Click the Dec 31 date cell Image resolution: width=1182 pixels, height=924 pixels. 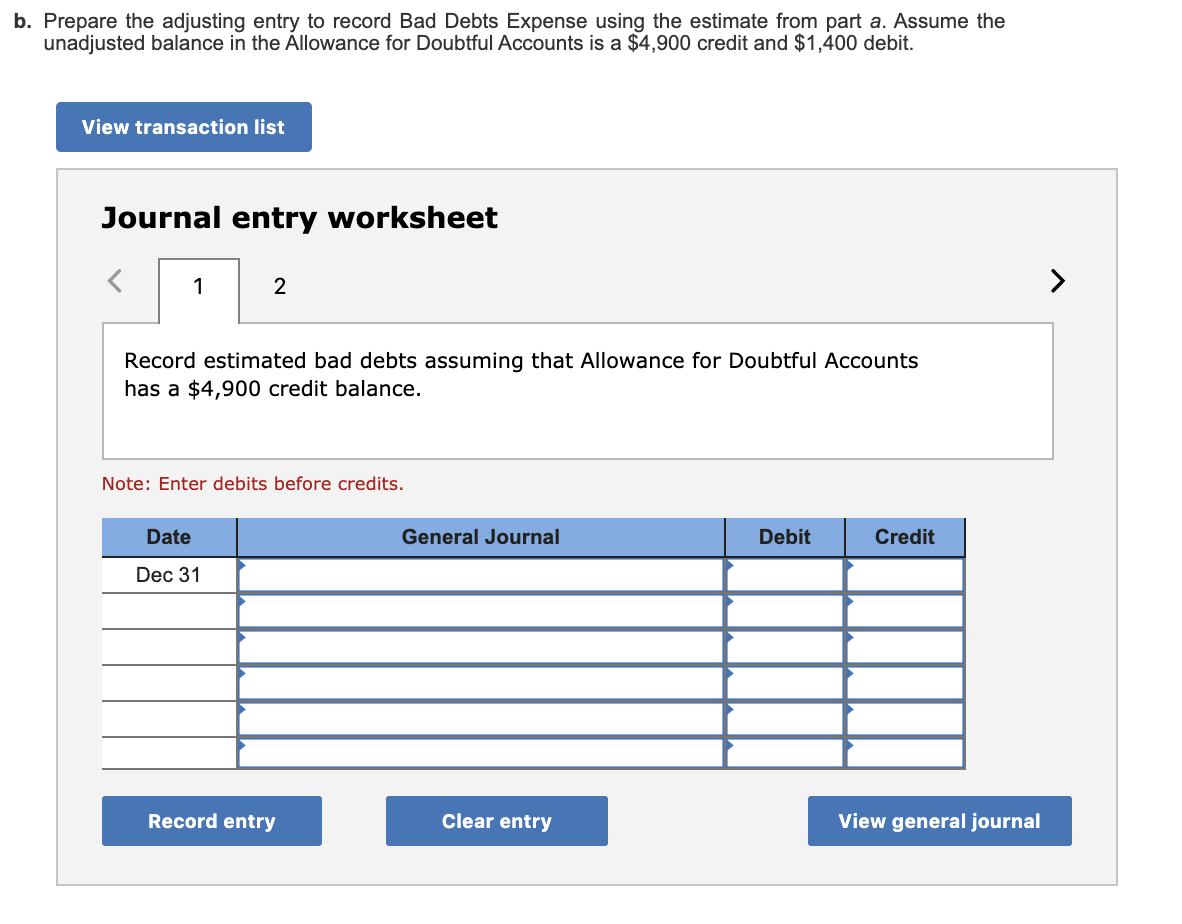169,575
